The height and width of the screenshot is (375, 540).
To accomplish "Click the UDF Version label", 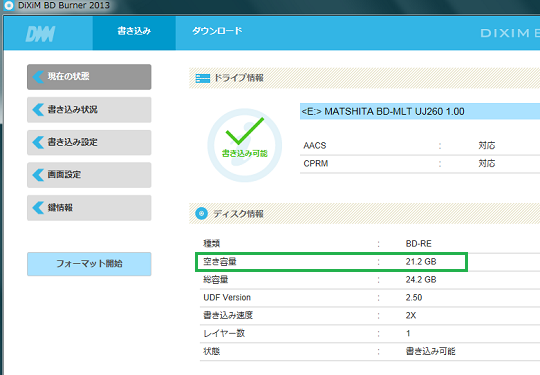I will (227, 298).
